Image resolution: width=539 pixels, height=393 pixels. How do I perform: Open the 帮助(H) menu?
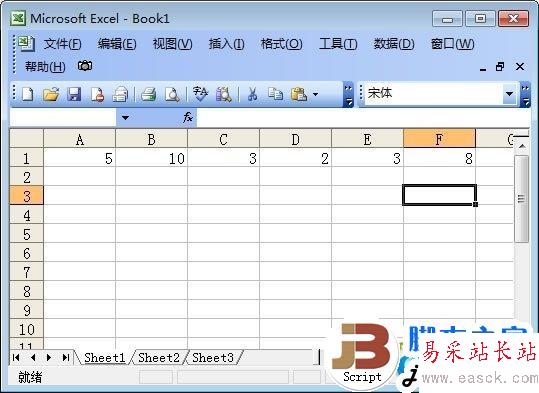(45, 66)
